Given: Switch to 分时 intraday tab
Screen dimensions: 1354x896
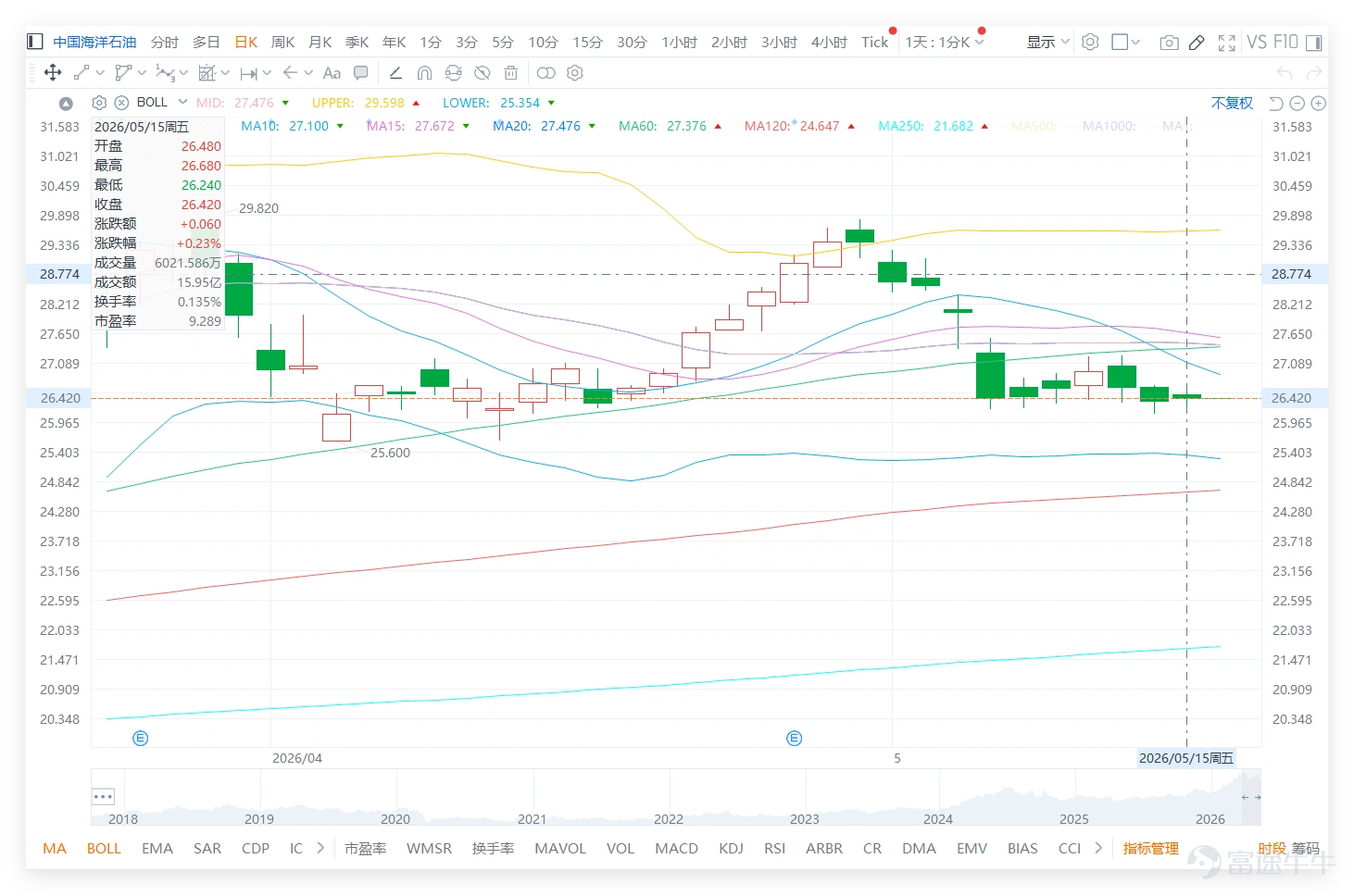Looking at the screenshot, I should (x=165, y=42).
